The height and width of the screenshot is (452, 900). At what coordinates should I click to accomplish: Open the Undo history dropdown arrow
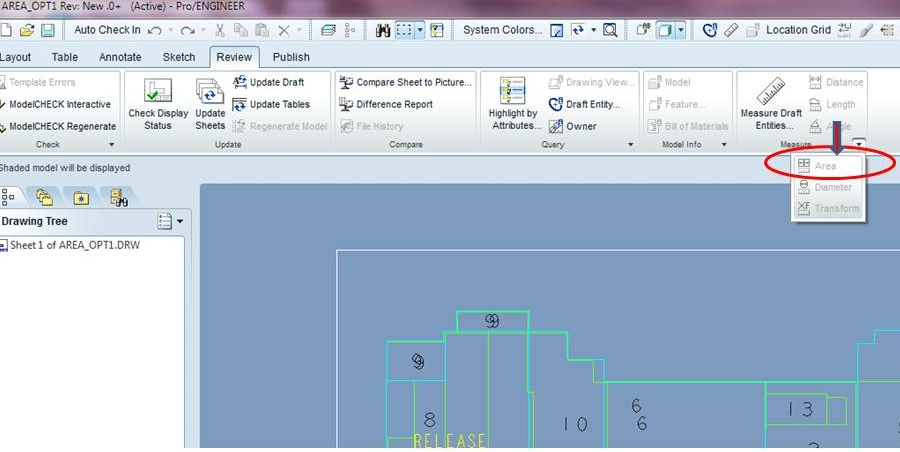click(170, 30)
